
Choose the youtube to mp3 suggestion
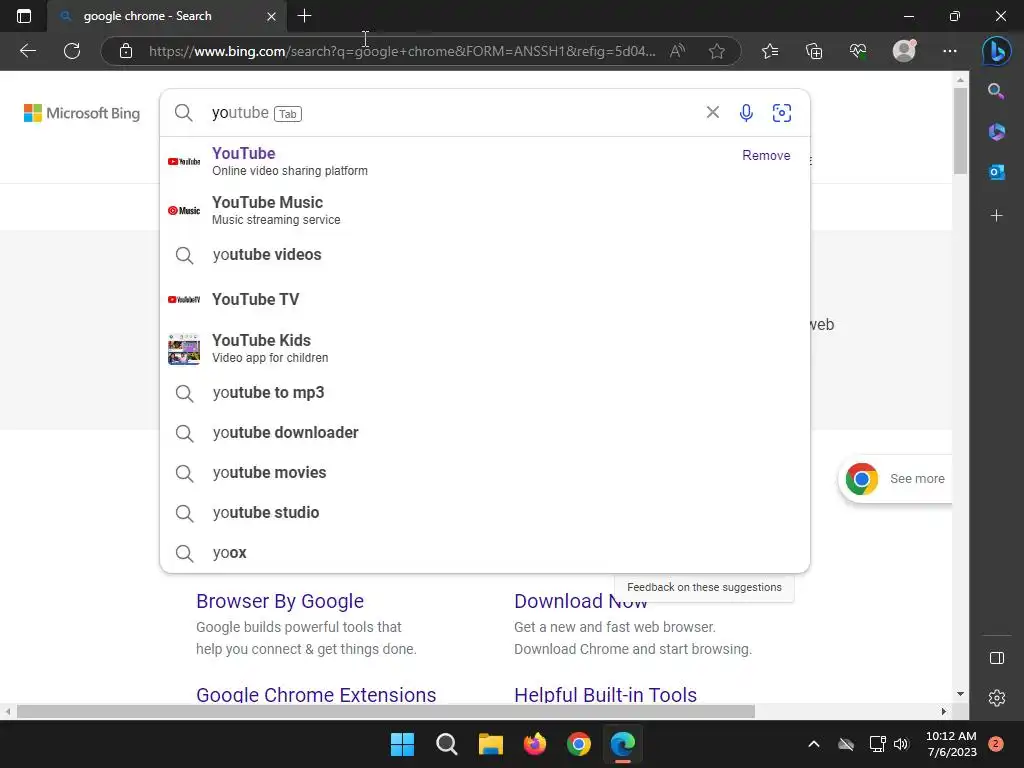(x=485, y=392)
